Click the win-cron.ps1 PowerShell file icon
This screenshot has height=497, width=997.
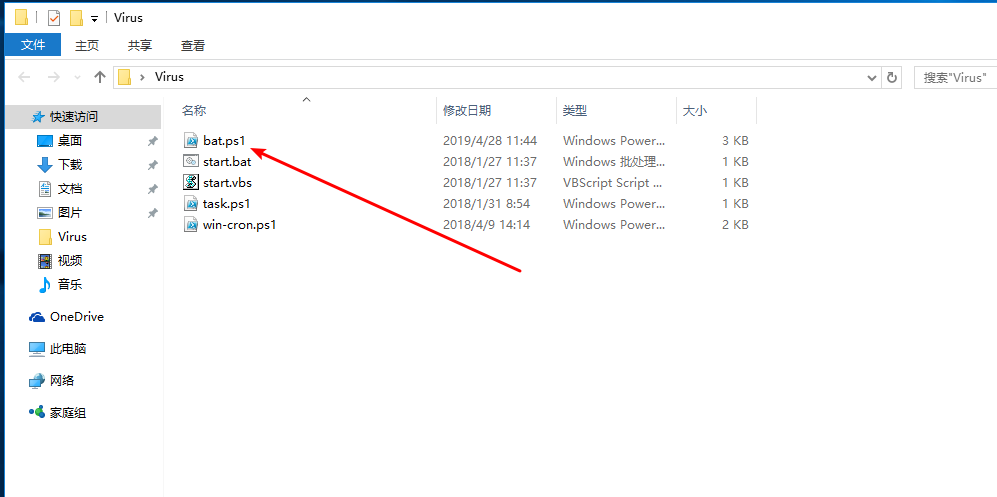click(191, 224)
